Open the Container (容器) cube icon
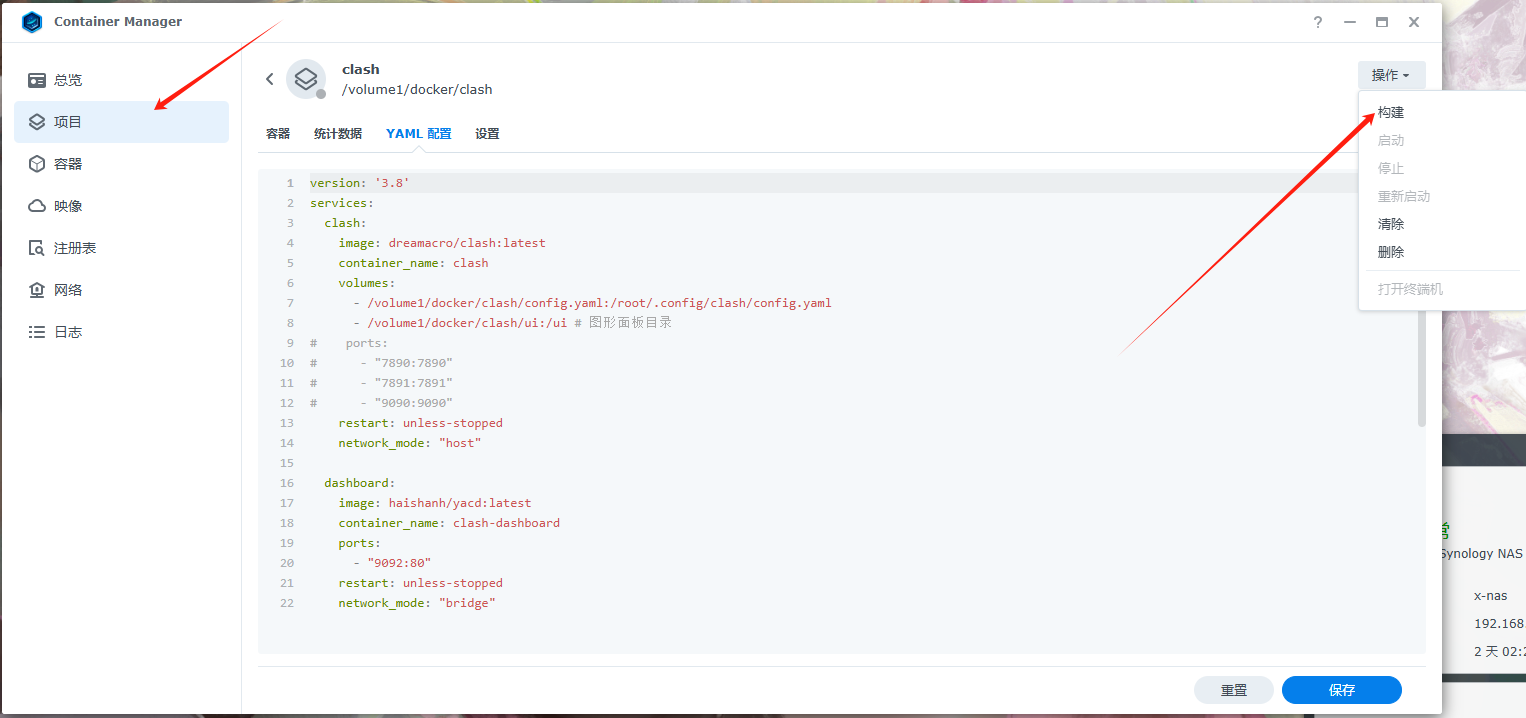Viewport: 1526px width, 718px height. (37, 164)
